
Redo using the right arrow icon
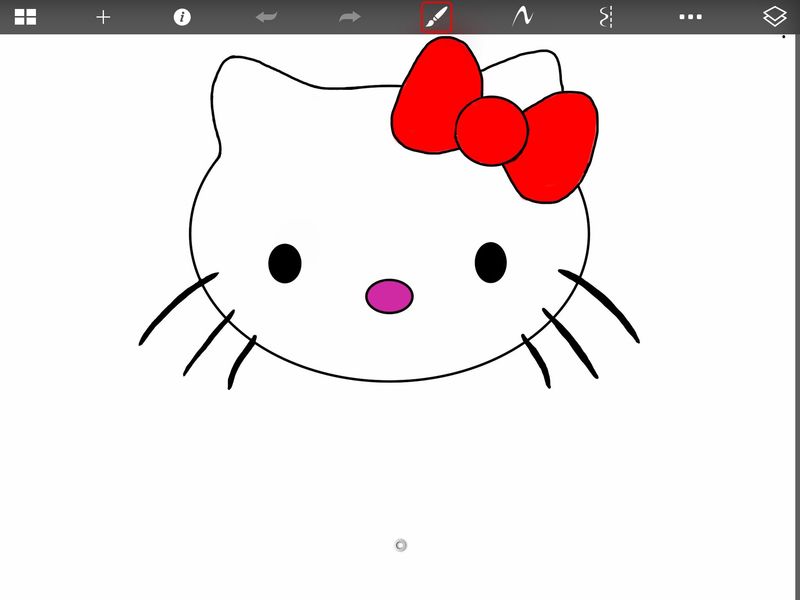[349, 17]
